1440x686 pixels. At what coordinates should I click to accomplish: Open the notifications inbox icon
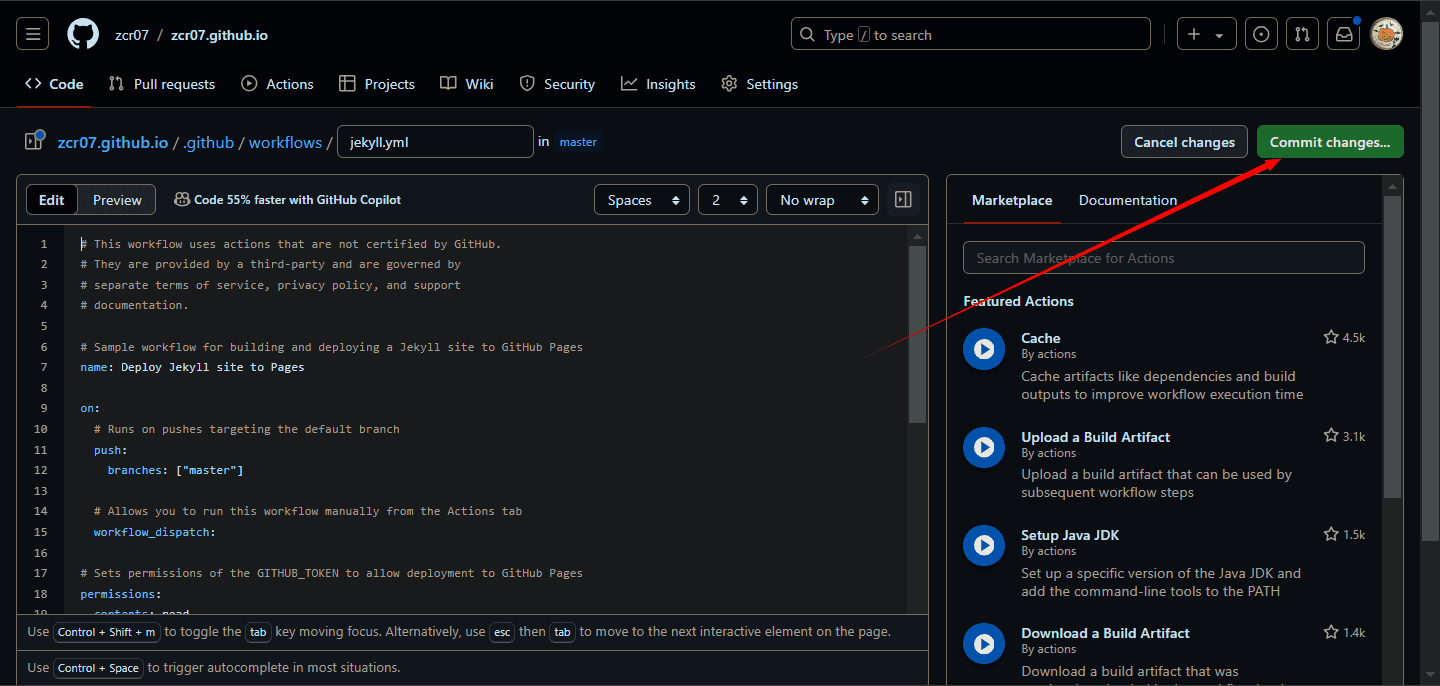click(1343, 34)
